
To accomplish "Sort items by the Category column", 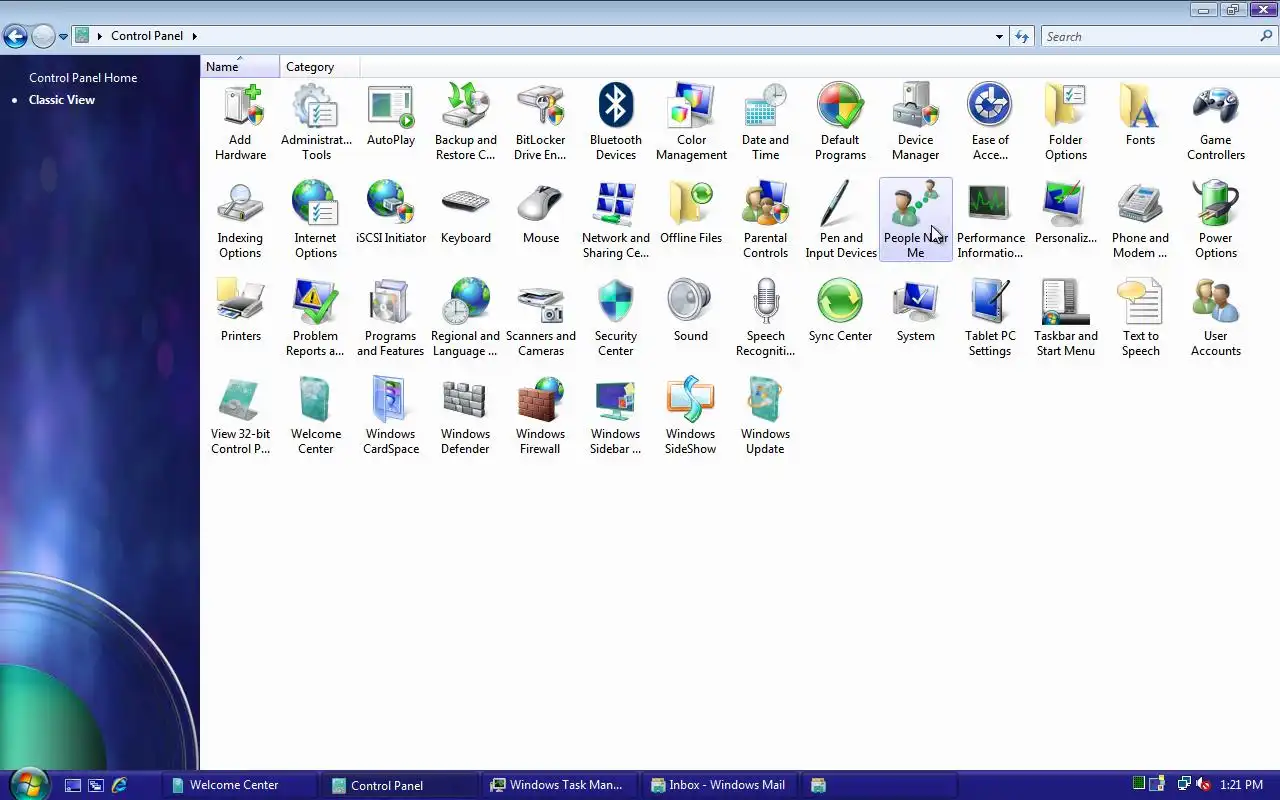I will point(319,66).
